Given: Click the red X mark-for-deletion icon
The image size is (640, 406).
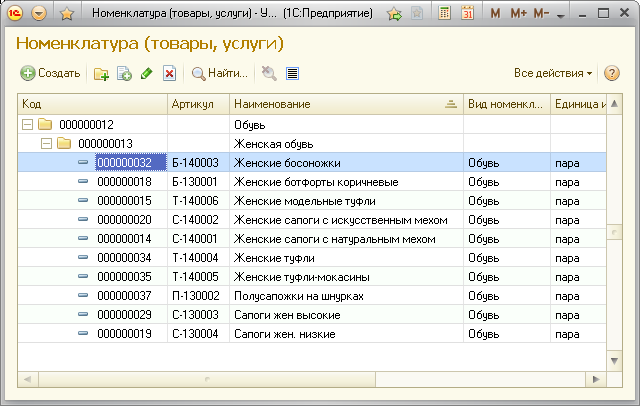Looking at the screenshot, I should (169, 73).
